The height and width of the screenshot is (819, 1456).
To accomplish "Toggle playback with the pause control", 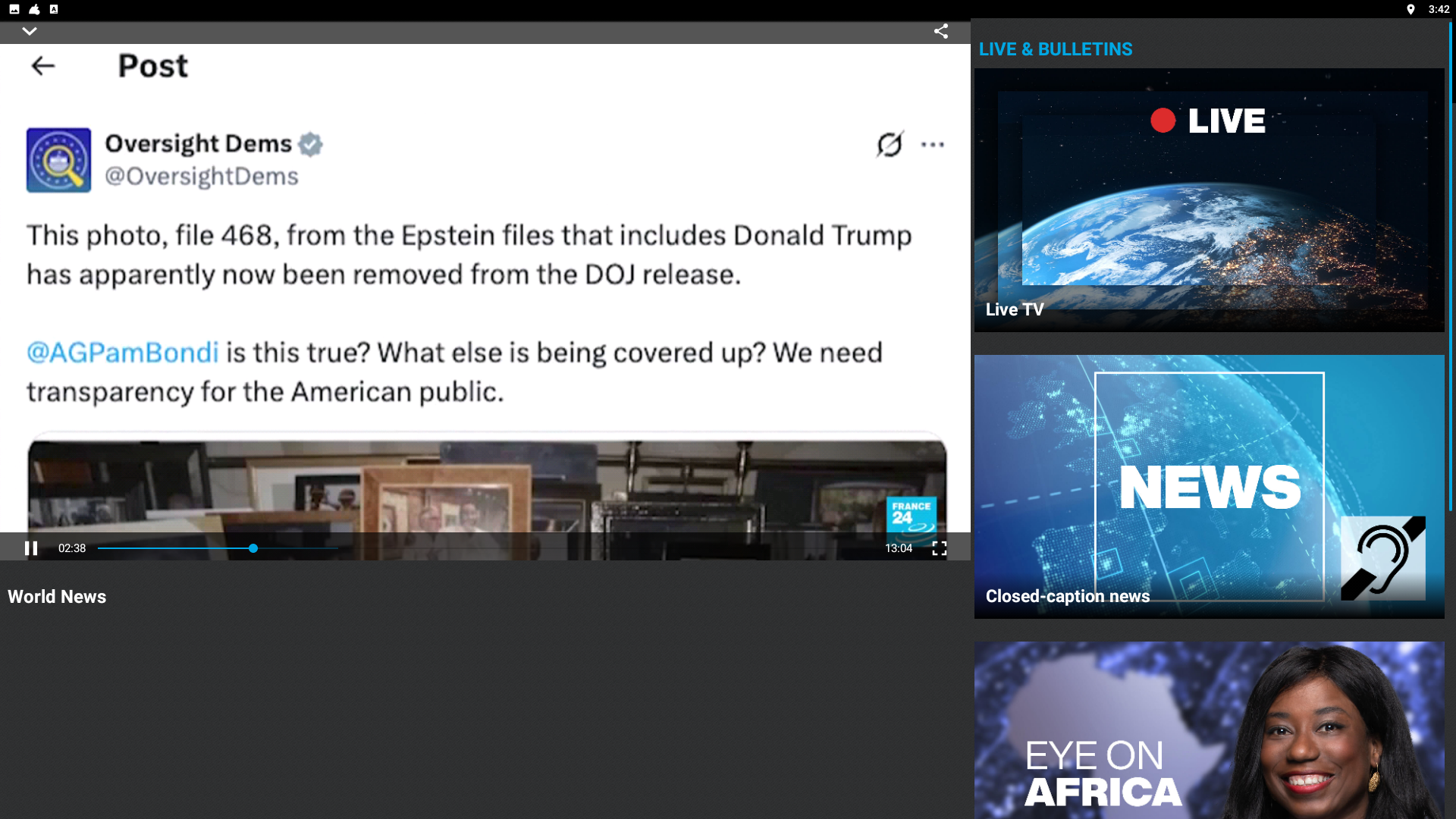I will [32, 548].
